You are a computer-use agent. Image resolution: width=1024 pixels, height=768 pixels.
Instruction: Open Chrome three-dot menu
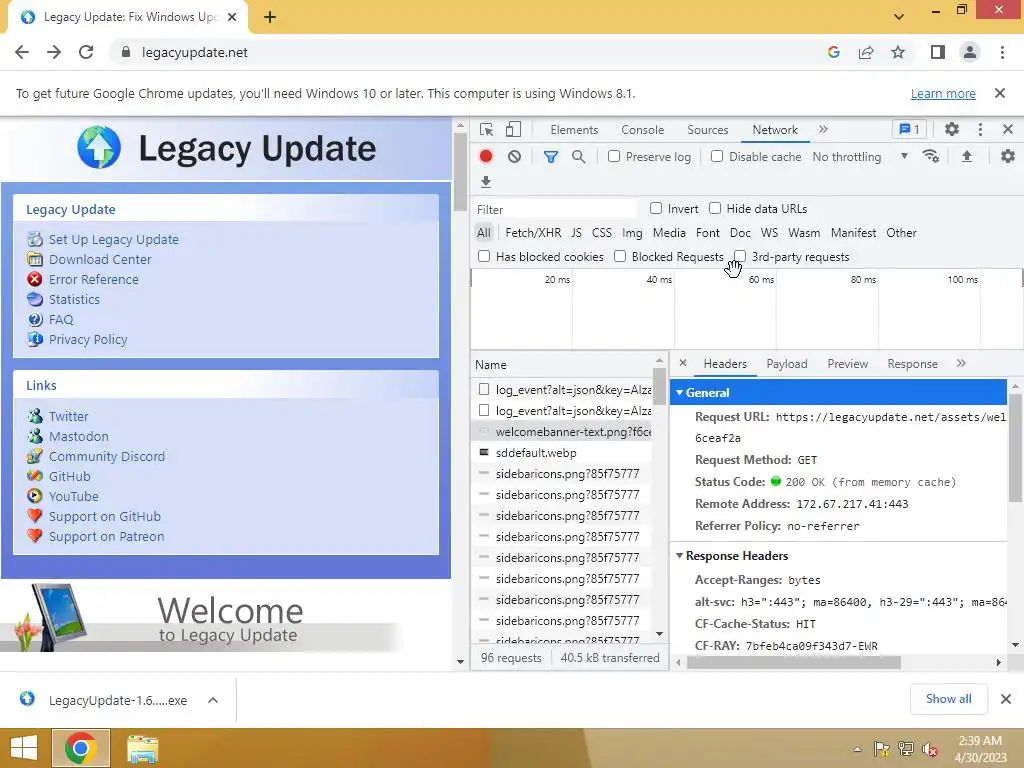(x=1002, y=52)
